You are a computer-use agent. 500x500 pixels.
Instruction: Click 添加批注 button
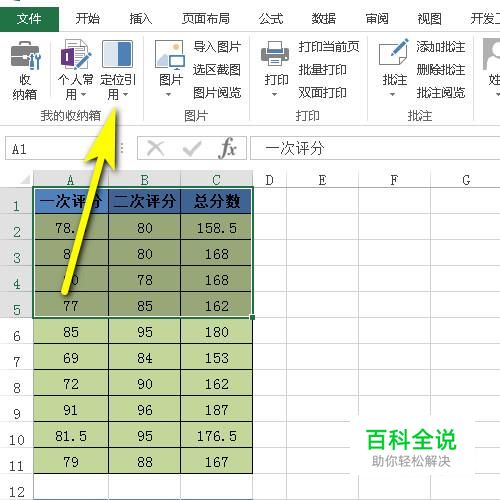441,47
